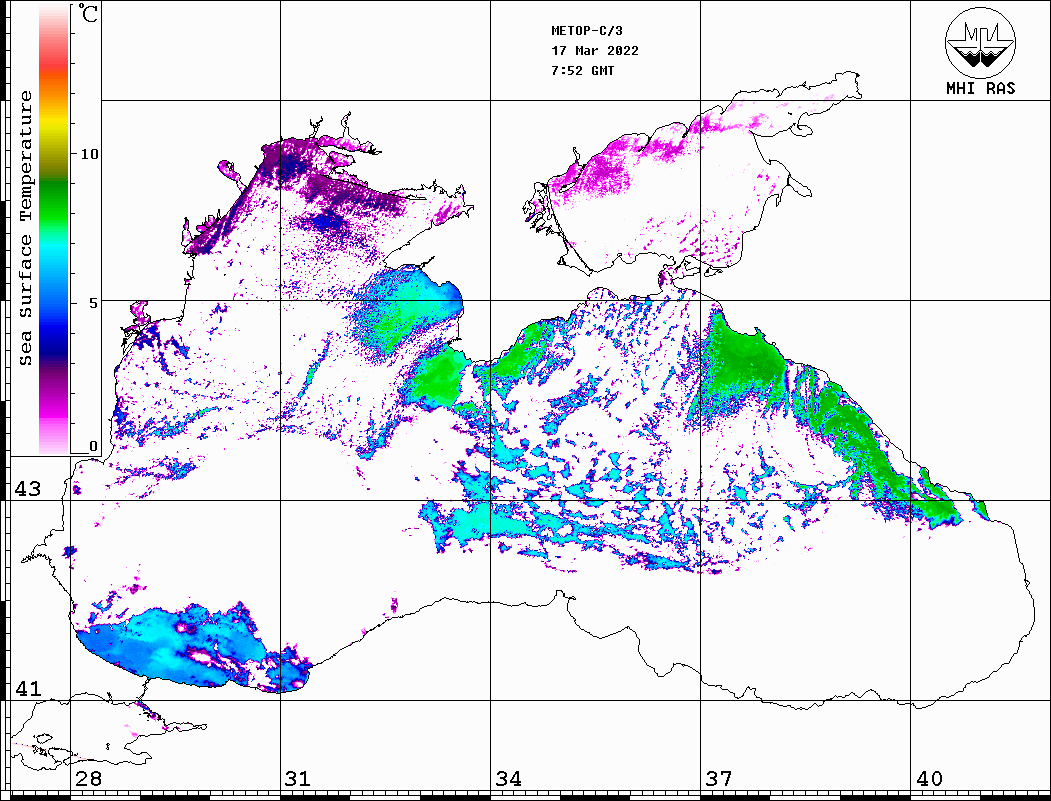
Task: Click the longitude label 34
Action: [508, 778]
